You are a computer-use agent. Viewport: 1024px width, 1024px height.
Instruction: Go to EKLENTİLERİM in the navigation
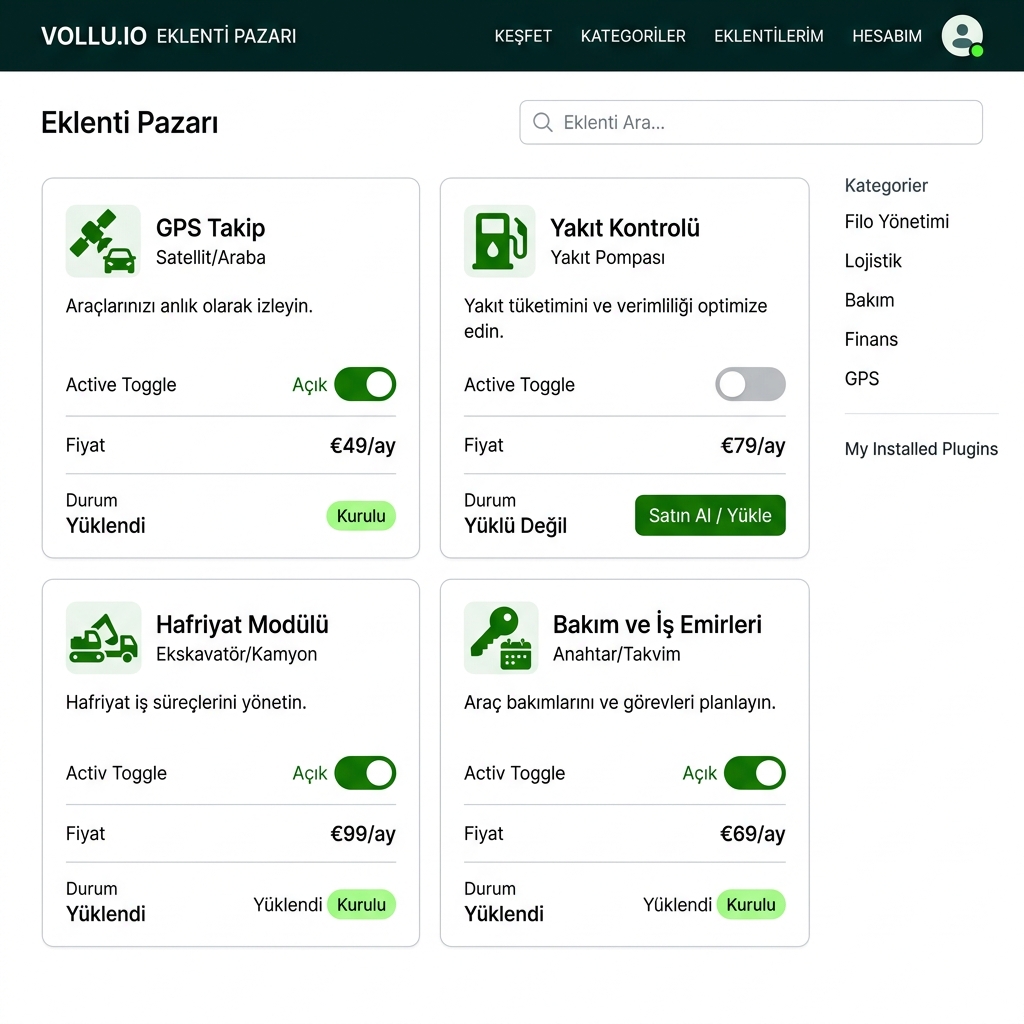(769, 36)
